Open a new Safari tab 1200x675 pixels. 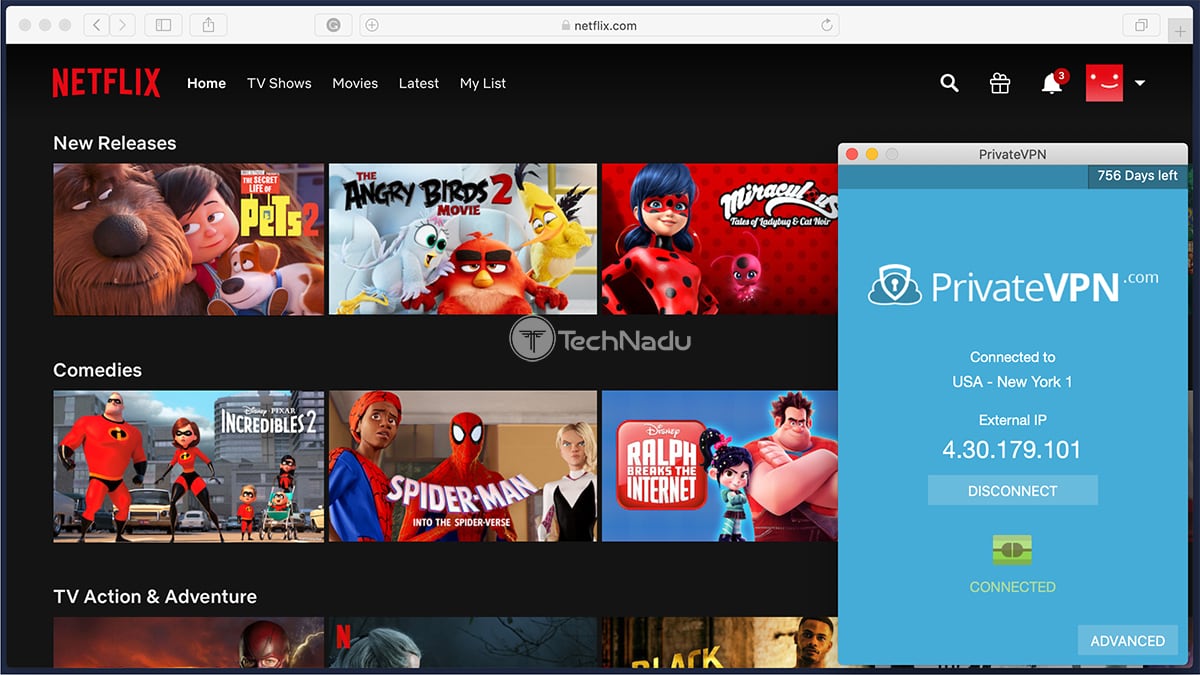(x=1180, y=31)
